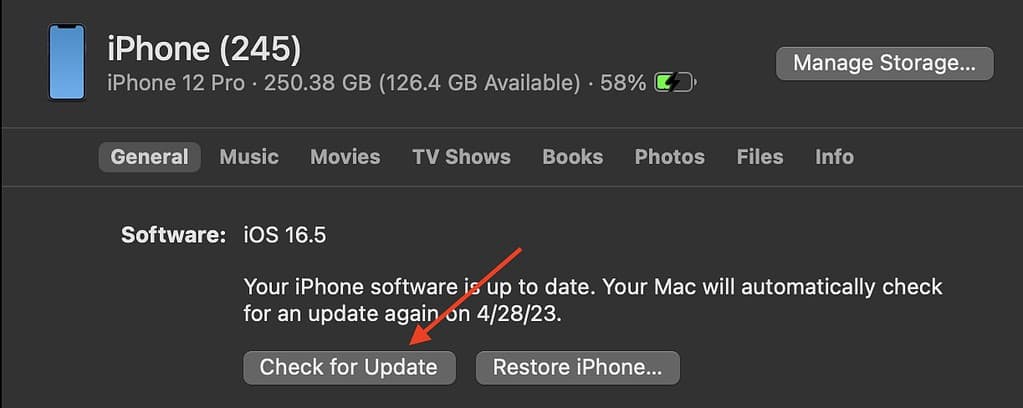Click the software up to date message
This screenshot has width=1023, height=408.
pos(592,300)
